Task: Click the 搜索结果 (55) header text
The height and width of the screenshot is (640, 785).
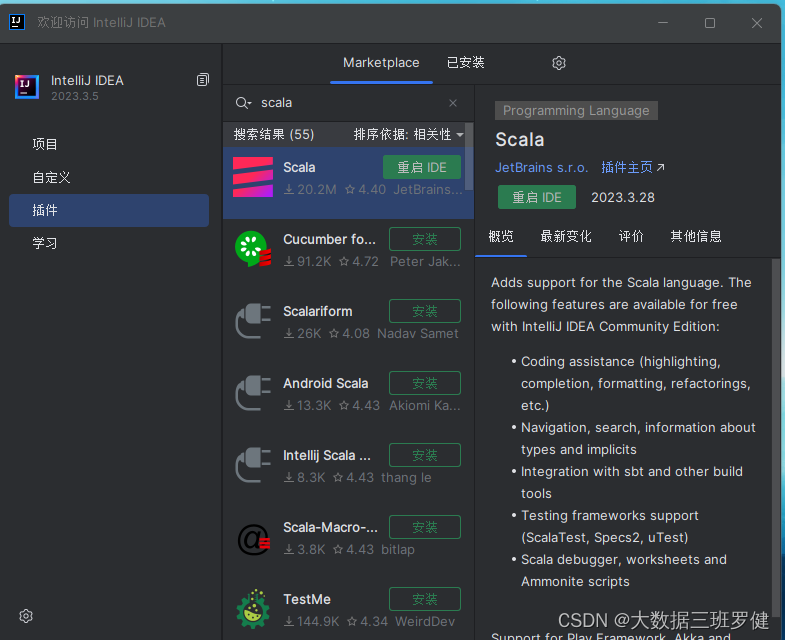Action: pos(274,134)
